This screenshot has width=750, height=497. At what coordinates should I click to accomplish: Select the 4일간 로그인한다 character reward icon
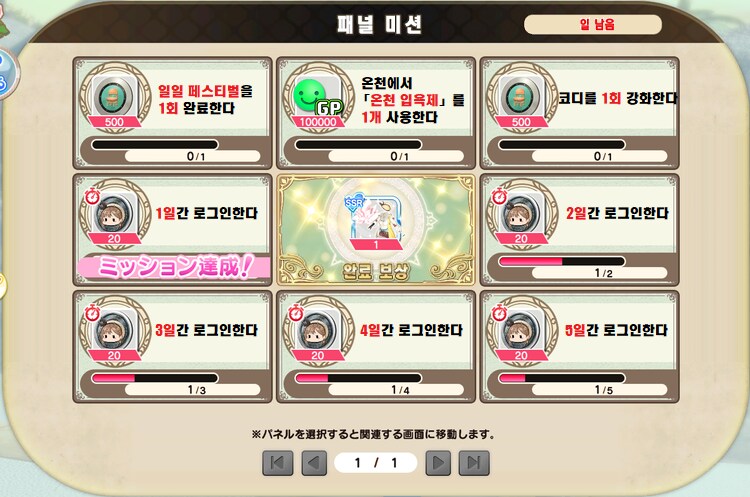[x=318, y=332]
